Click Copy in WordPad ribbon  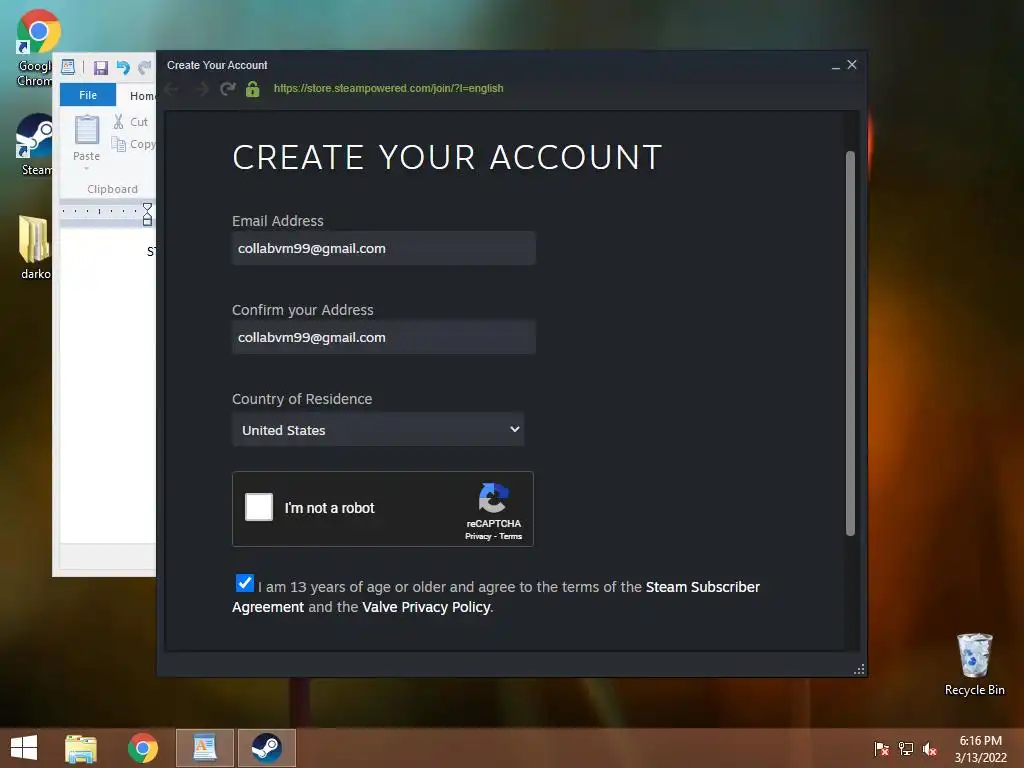point(134,144)
